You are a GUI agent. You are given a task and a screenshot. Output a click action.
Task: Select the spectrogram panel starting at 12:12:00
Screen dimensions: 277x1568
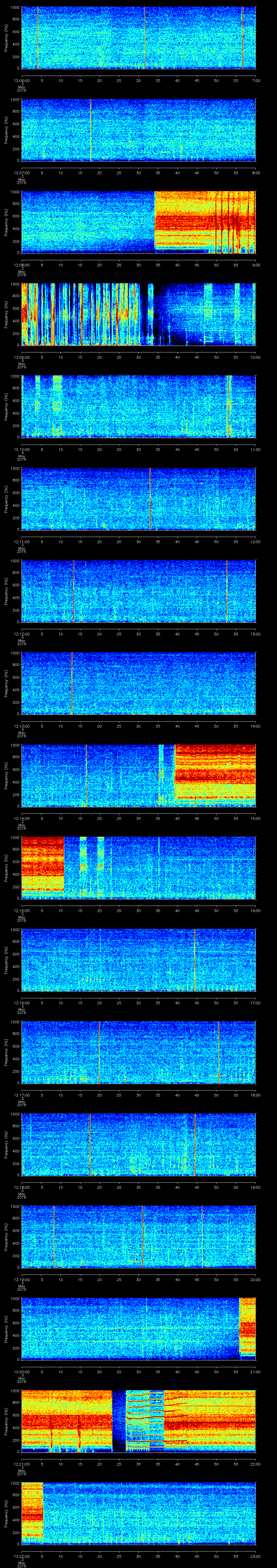138,592
